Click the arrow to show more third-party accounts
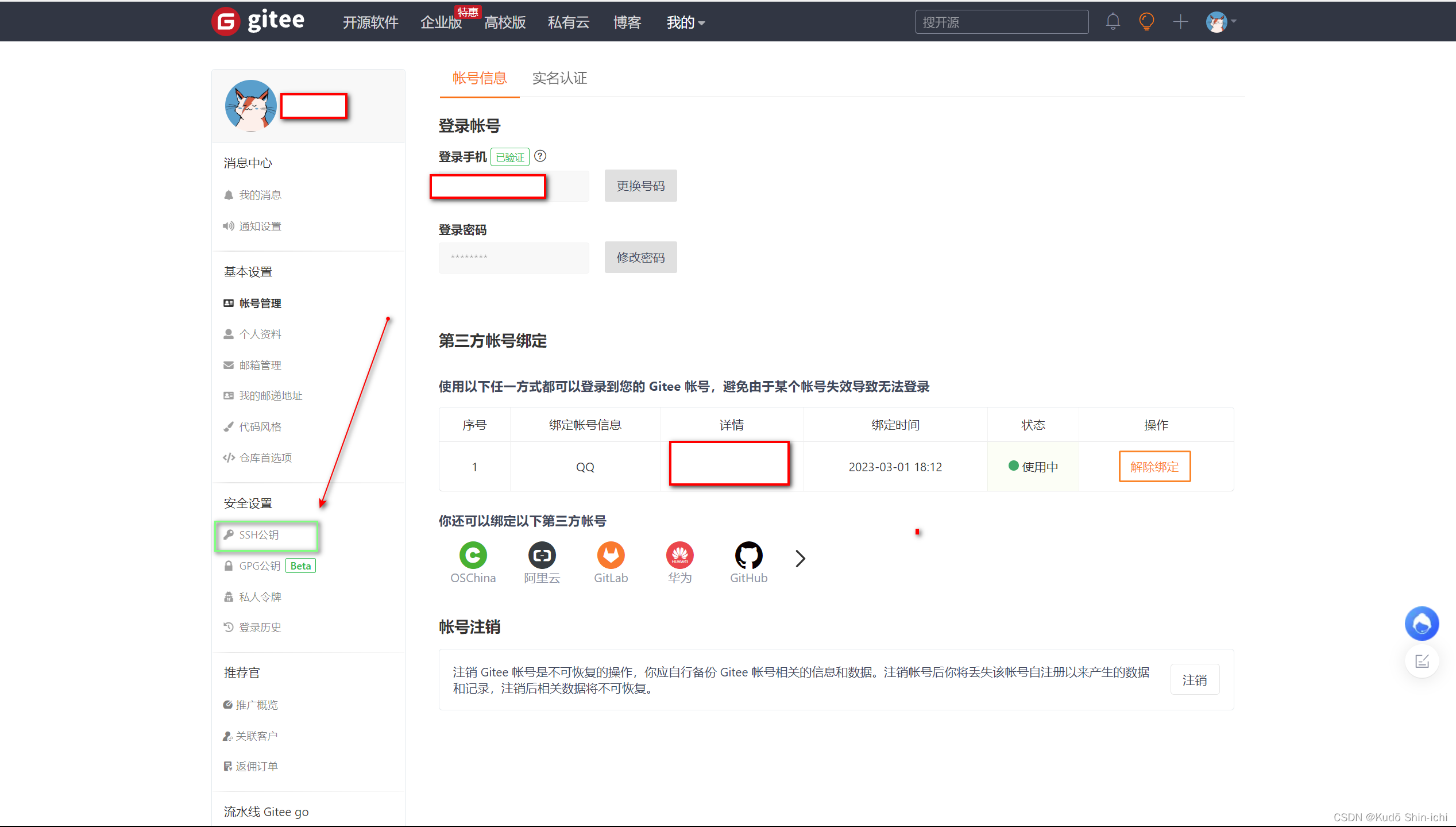Screen dimensions: 1456x827 pos(800,557)
